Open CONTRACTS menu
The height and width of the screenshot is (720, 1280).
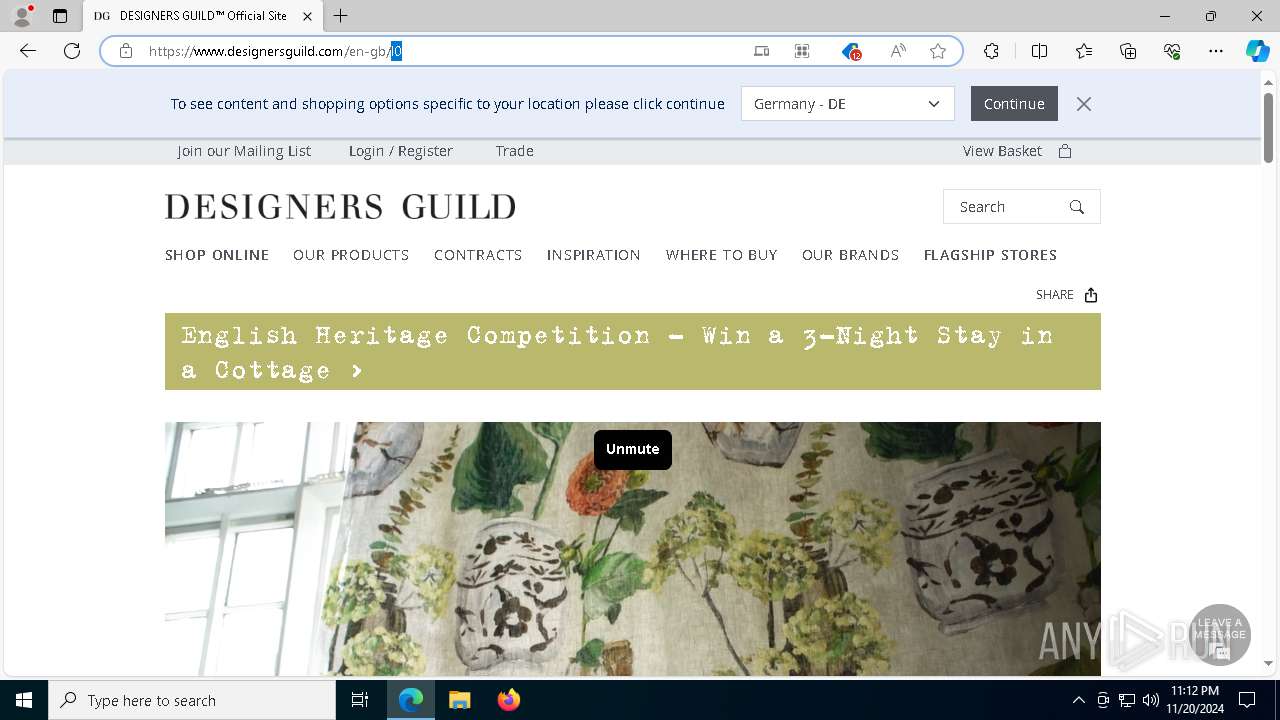click(x=478, y=255)
